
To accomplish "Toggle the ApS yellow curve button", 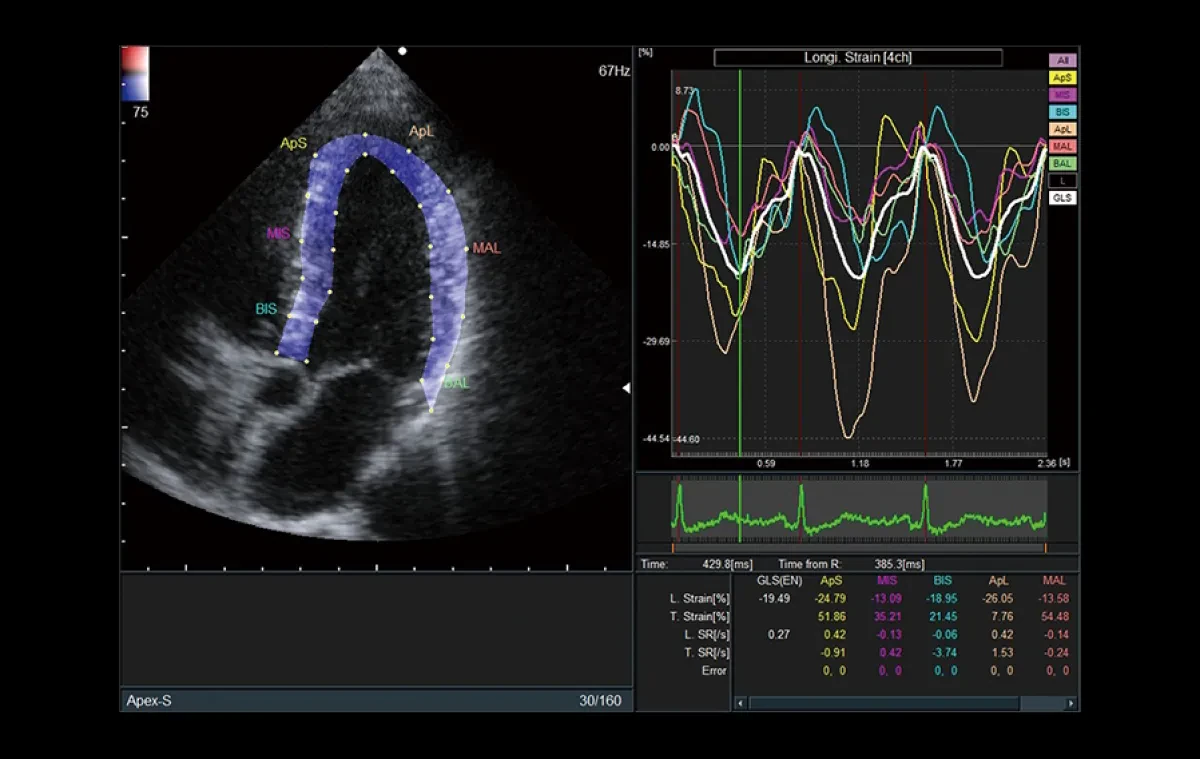I will point(1062,77).
